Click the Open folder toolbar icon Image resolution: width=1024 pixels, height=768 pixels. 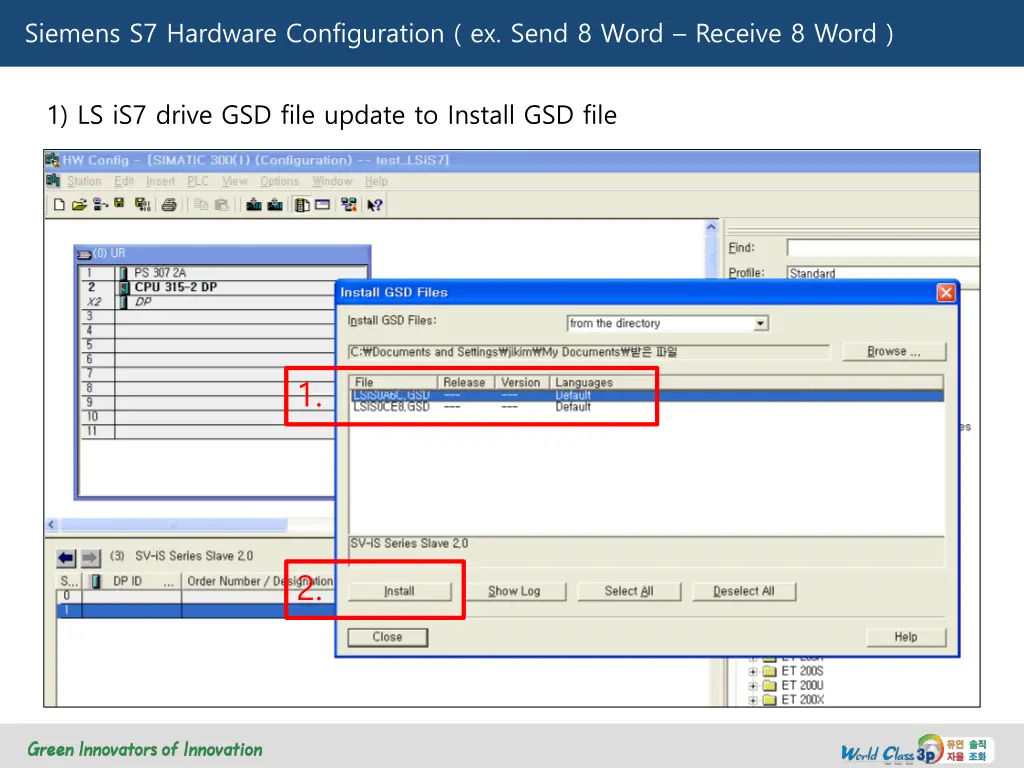point(79,205)
